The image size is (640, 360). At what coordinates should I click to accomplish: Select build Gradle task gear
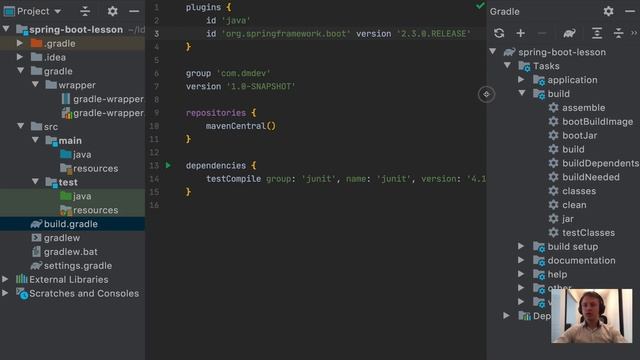(553, 149)
